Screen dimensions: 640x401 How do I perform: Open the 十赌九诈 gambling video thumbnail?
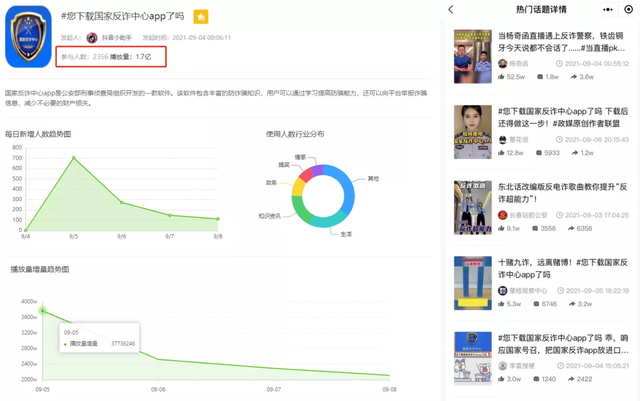tap(473, 283)
